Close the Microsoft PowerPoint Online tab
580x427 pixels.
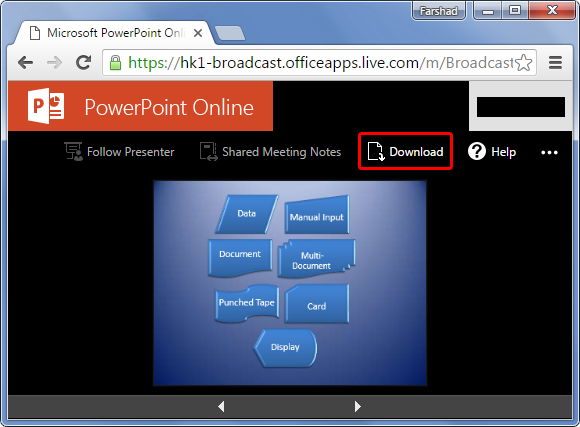point(198,33)
